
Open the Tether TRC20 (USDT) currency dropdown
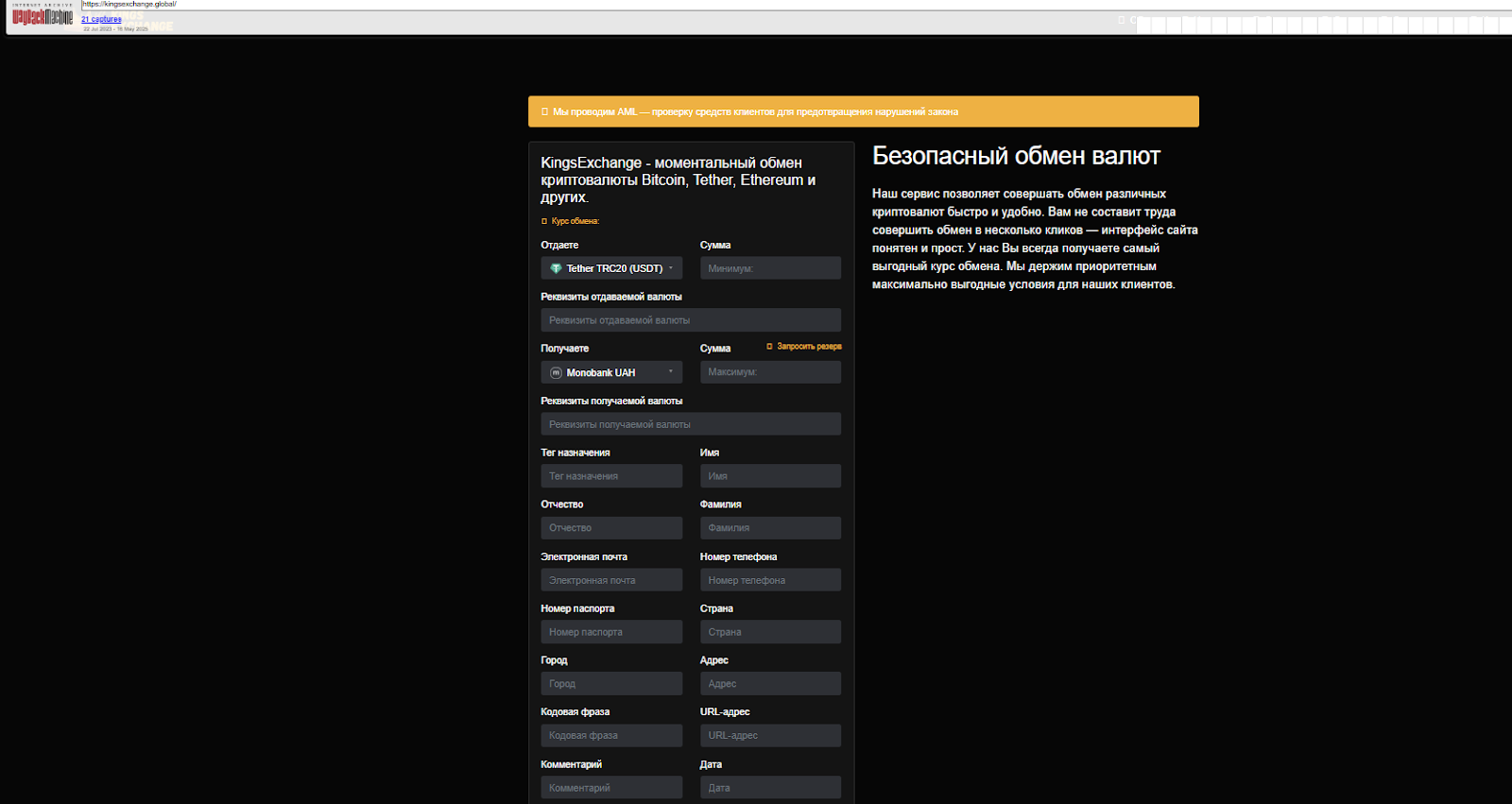tap(611, 268)
